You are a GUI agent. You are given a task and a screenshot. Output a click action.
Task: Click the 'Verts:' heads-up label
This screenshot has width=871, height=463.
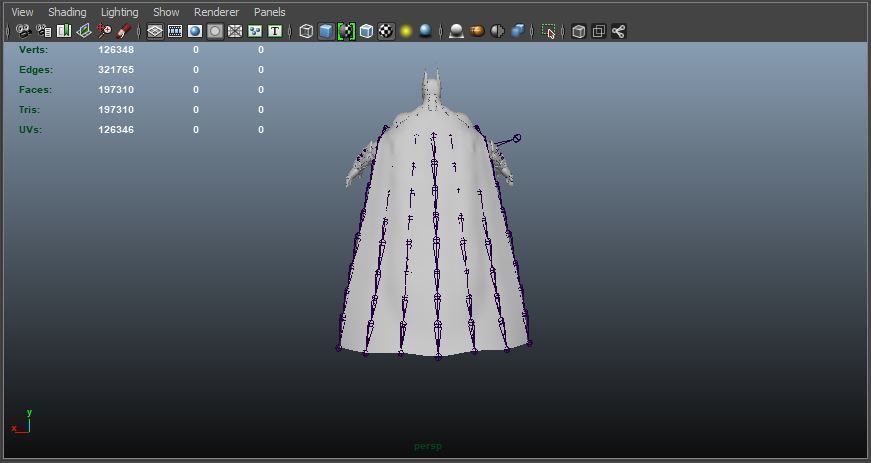pyautogui.click(x=33, y=49)
